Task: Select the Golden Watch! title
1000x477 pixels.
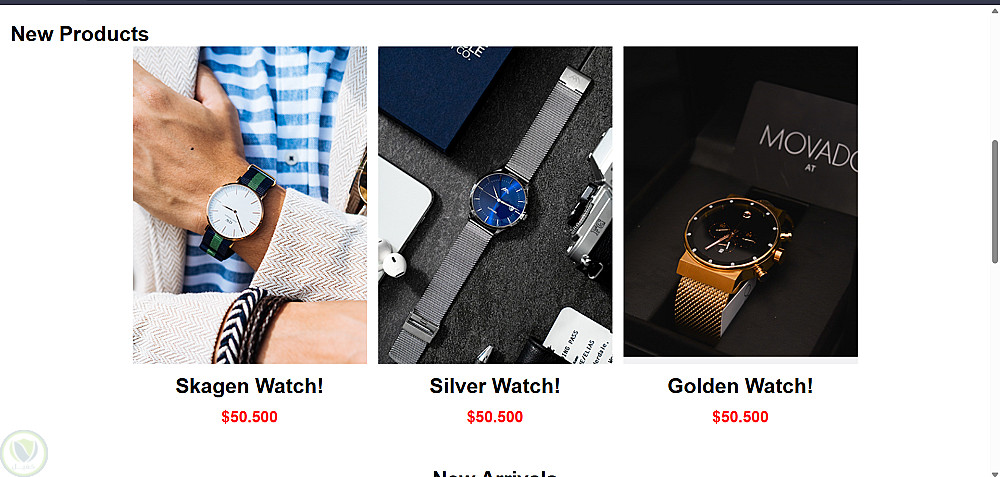Action: pyautogui.click(x=740, y=386)
